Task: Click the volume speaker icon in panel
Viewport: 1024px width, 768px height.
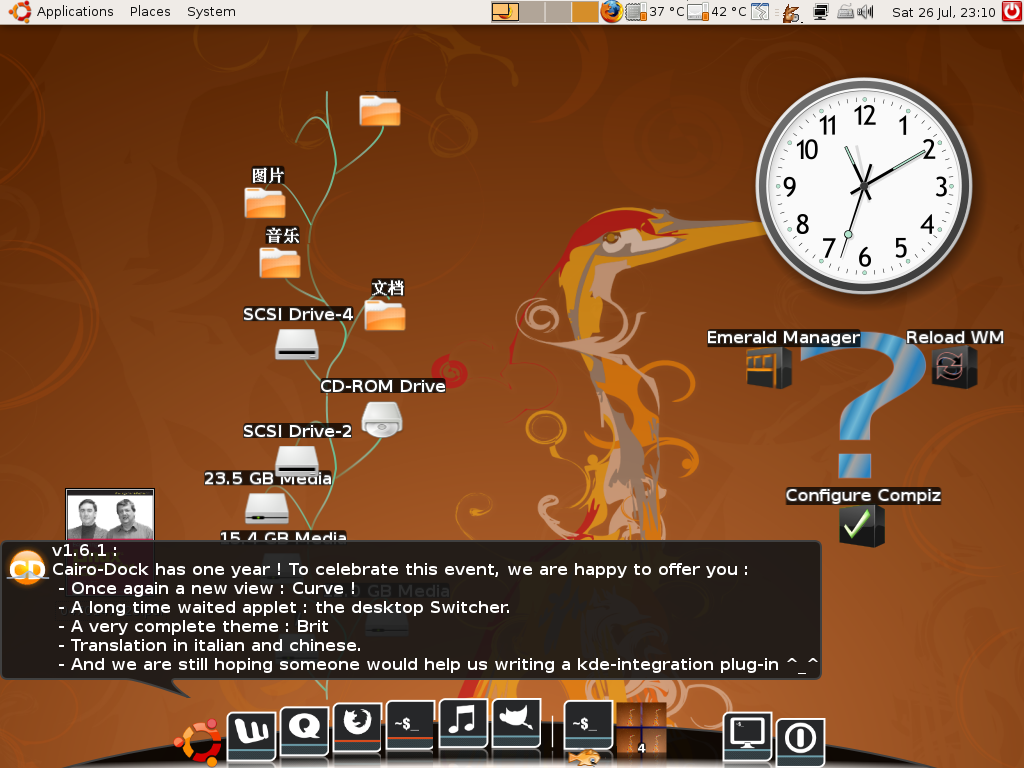Action: click(x=865, y=12)
